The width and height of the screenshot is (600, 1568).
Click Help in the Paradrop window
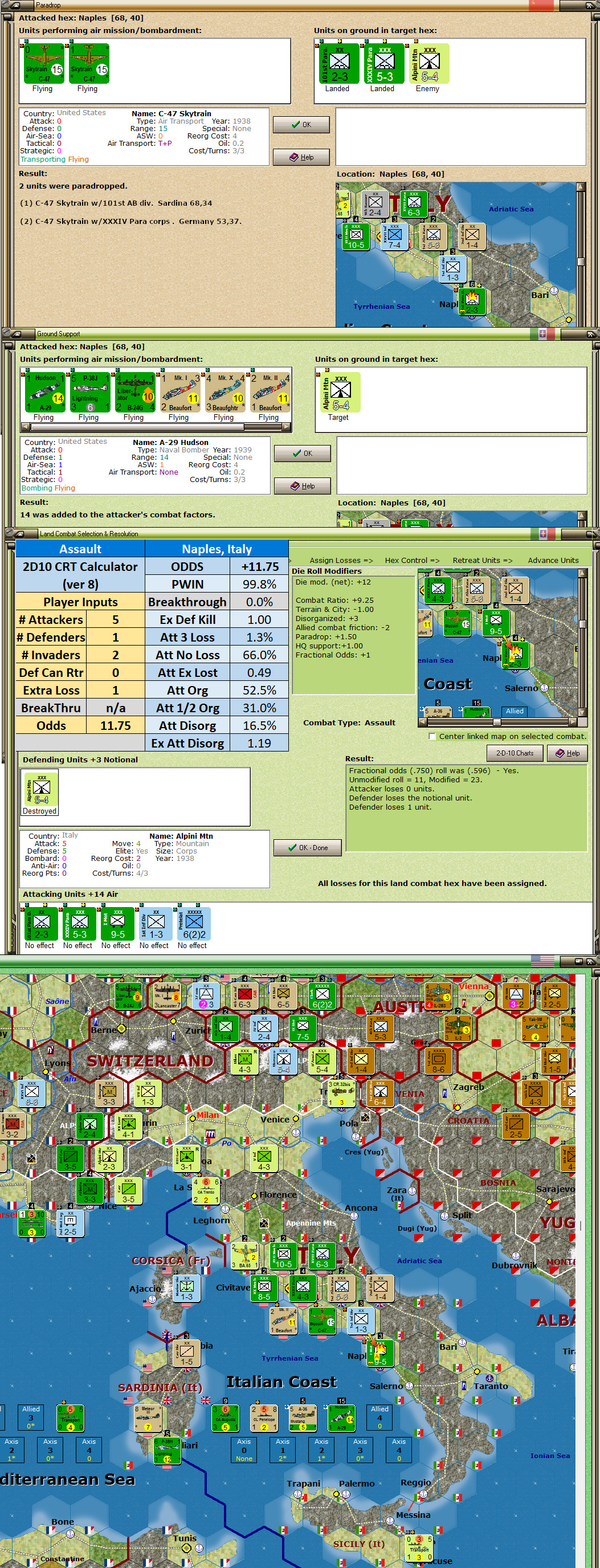(301, 157)
